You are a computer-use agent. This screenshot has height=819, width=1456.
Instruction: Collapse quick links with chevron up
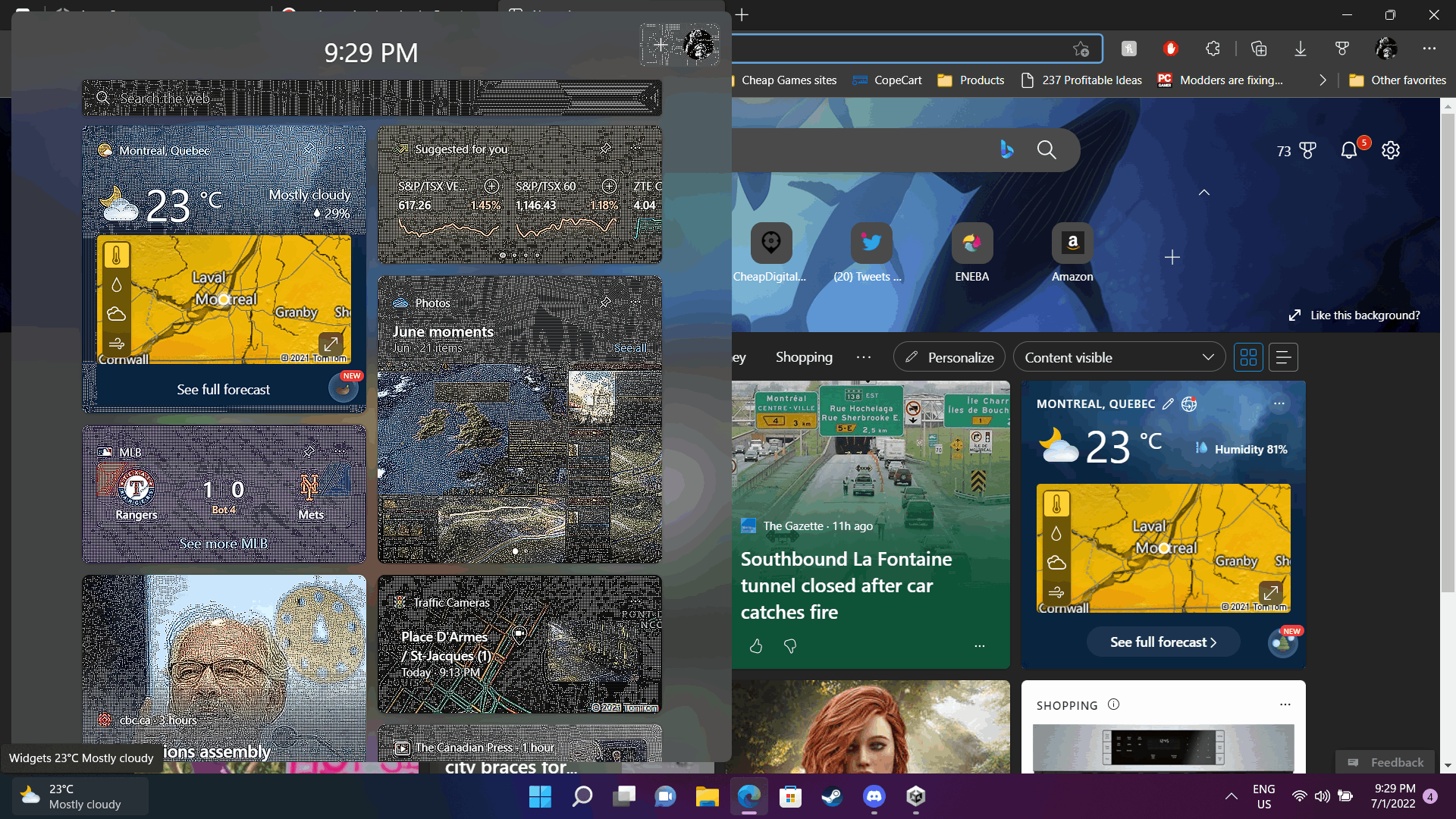[1203, 193]
